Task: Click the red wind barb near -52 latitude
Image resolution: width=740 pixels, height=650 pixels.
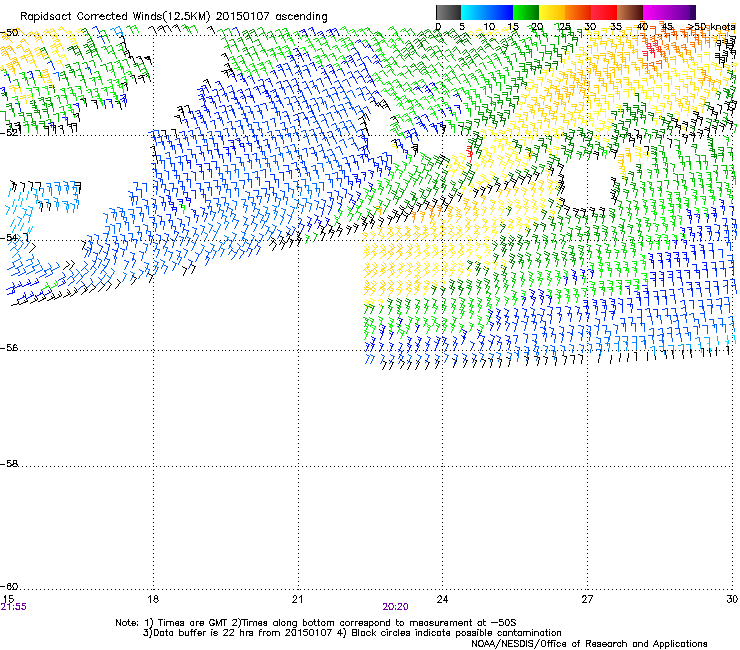Action: (x=470, y=153)
